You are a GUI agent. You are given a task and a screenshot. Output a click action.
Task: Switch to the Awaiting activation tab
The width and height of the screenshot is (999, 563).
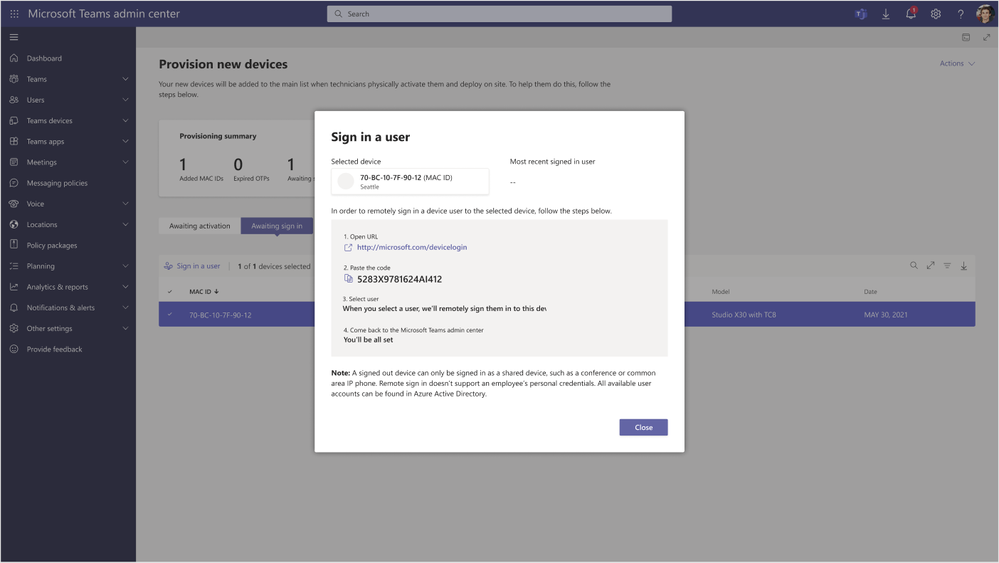199,225
